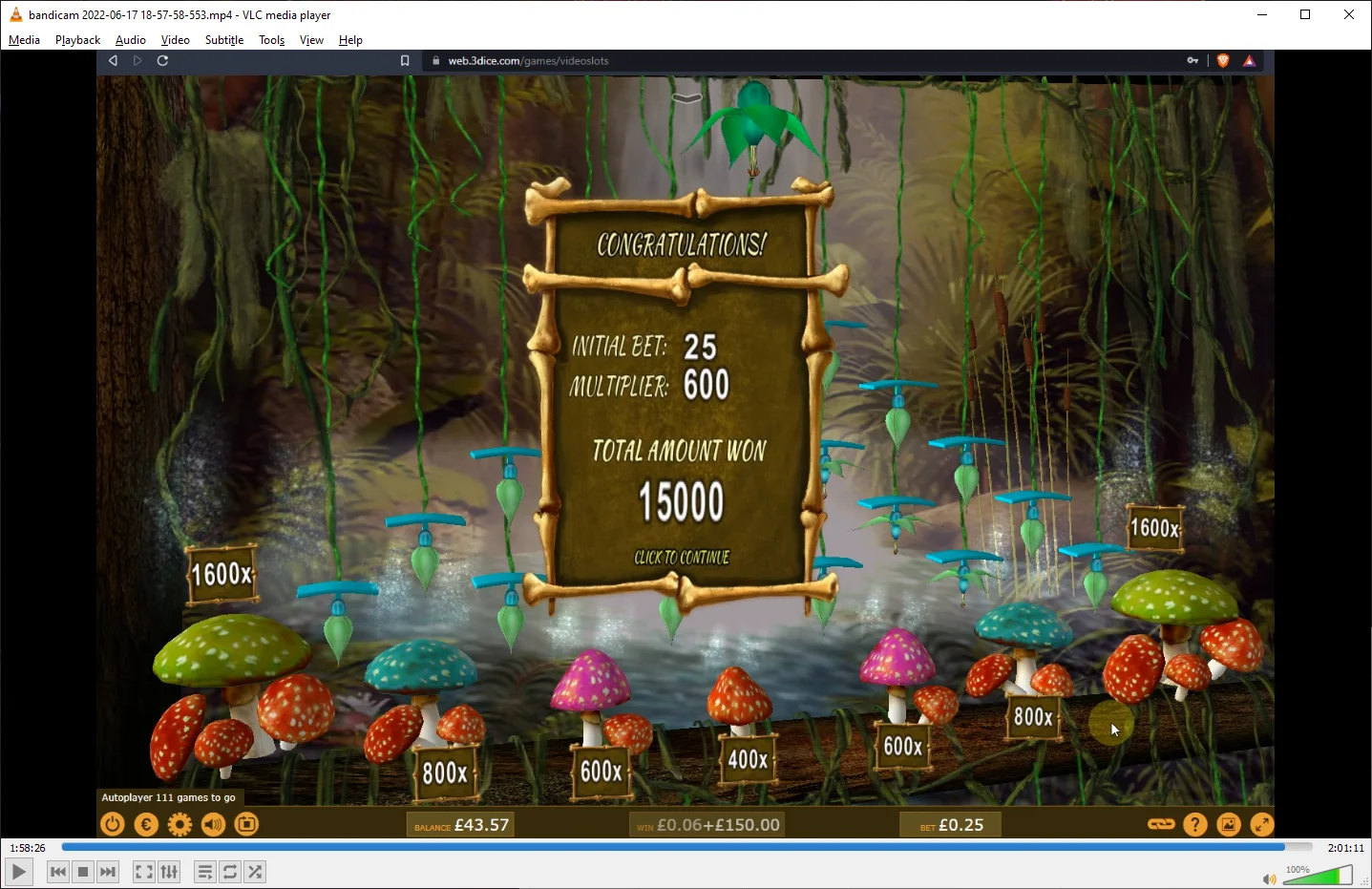
Task: Click the total time 2:01:11
Action: tap(1345, 848)
